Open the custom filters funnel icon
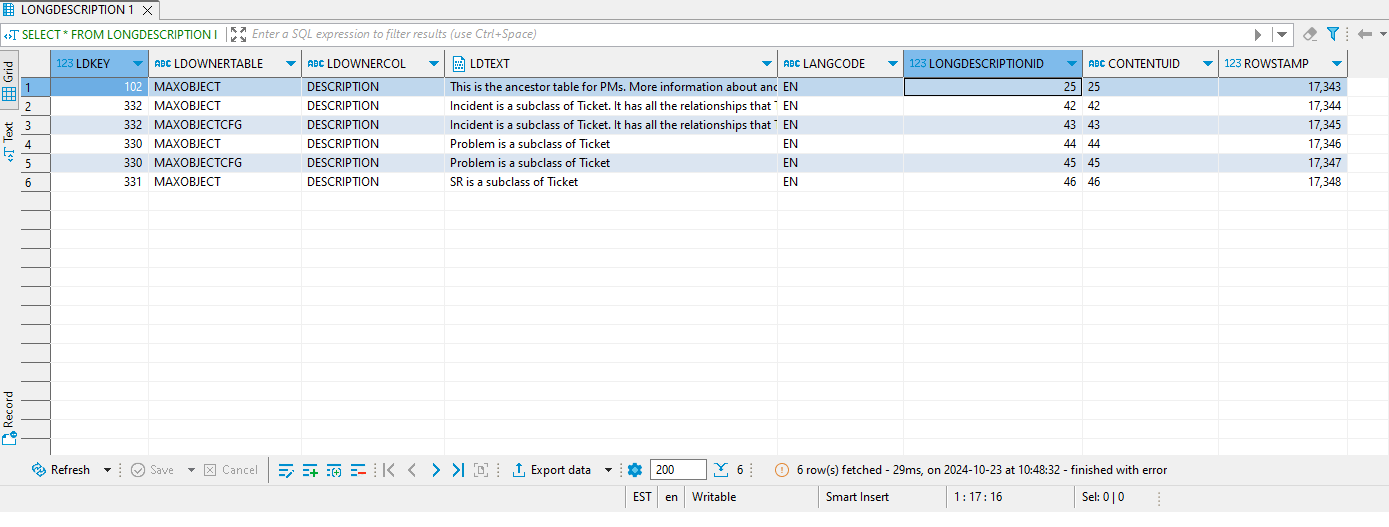 [x=1332, y=34]
